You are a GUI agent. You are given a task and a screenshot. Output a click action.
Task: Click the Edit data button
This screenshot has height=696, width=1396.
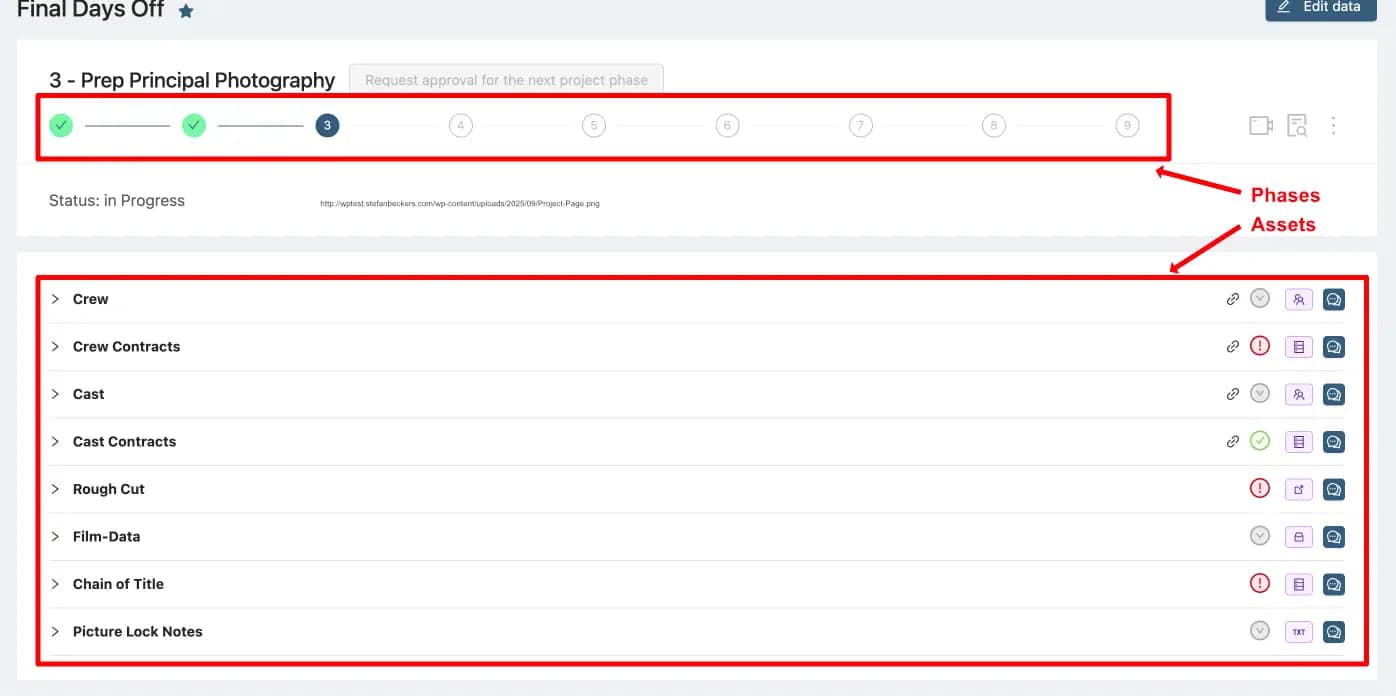tap(1319, 8)
